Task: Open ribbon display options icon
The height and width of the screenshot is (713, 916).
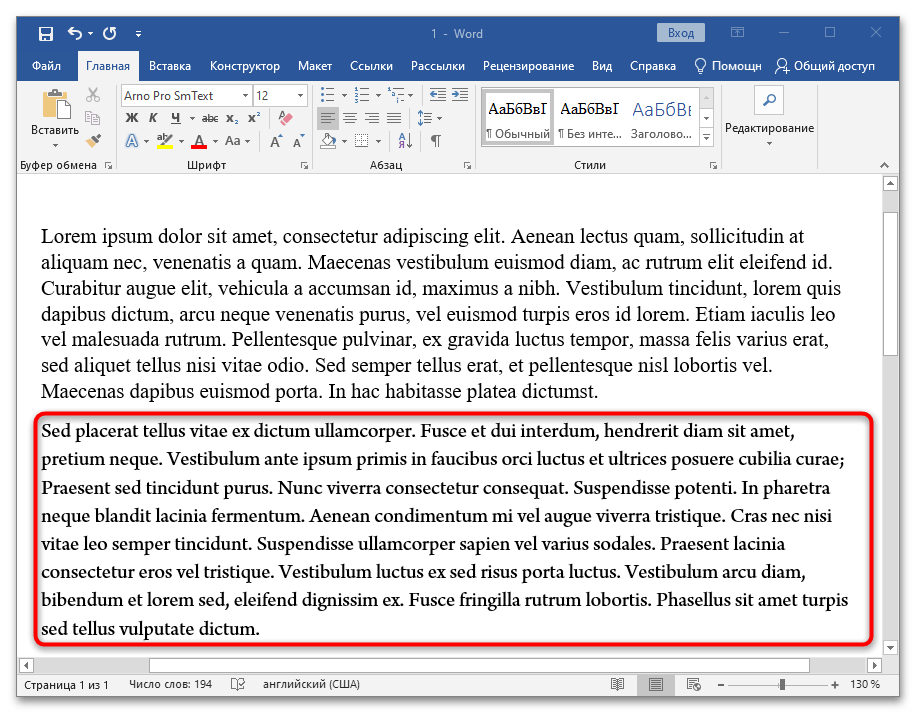Action: pos(738,33)
